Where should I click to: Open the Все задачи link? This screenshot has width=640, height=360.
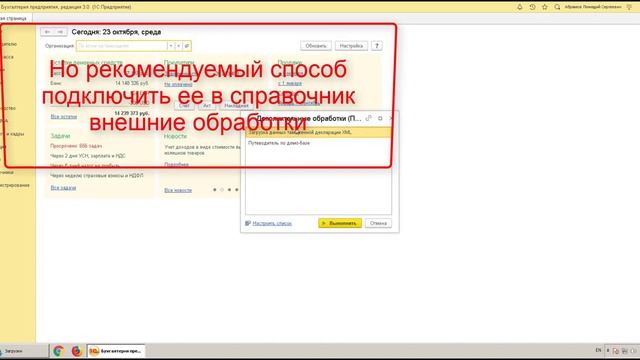(63, 188)
